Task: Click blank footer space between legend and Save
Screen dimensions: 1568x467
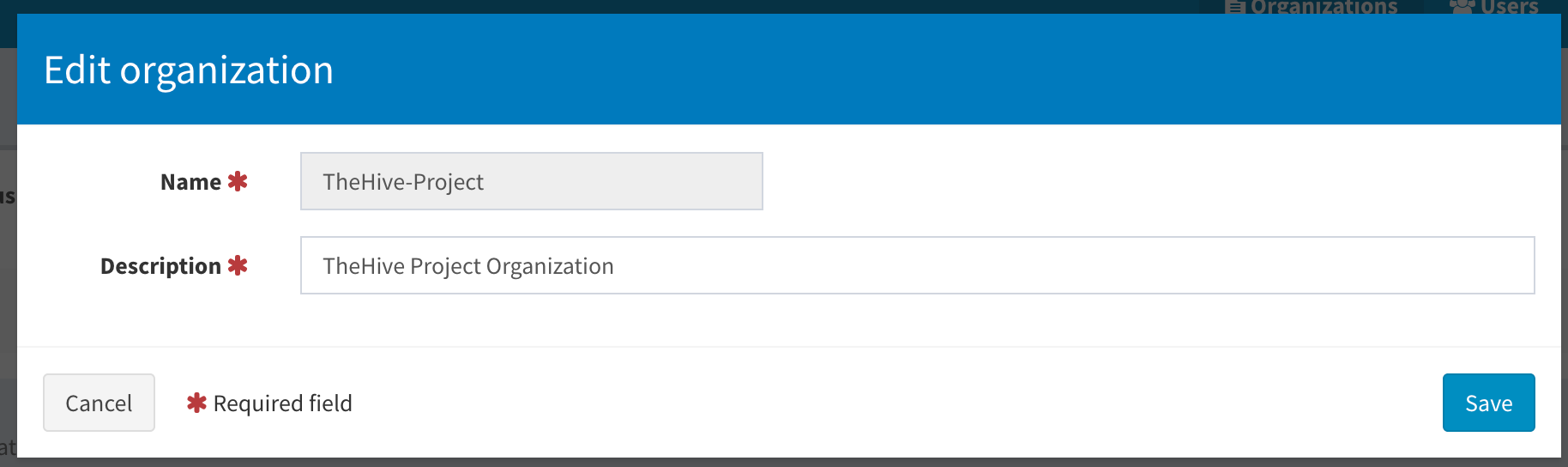Action: tap(858, 403)
